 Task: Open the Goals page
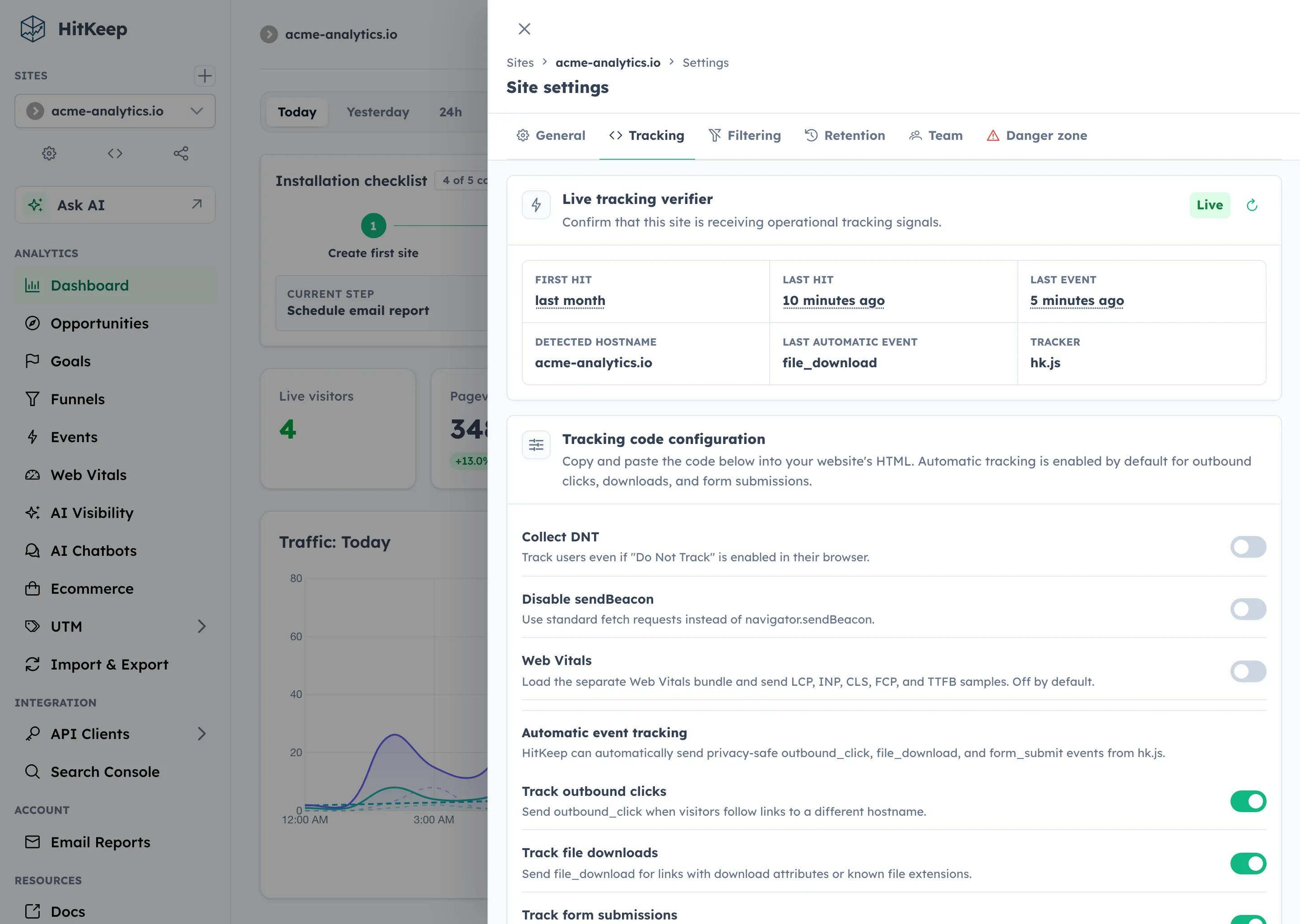coord(115,361)
